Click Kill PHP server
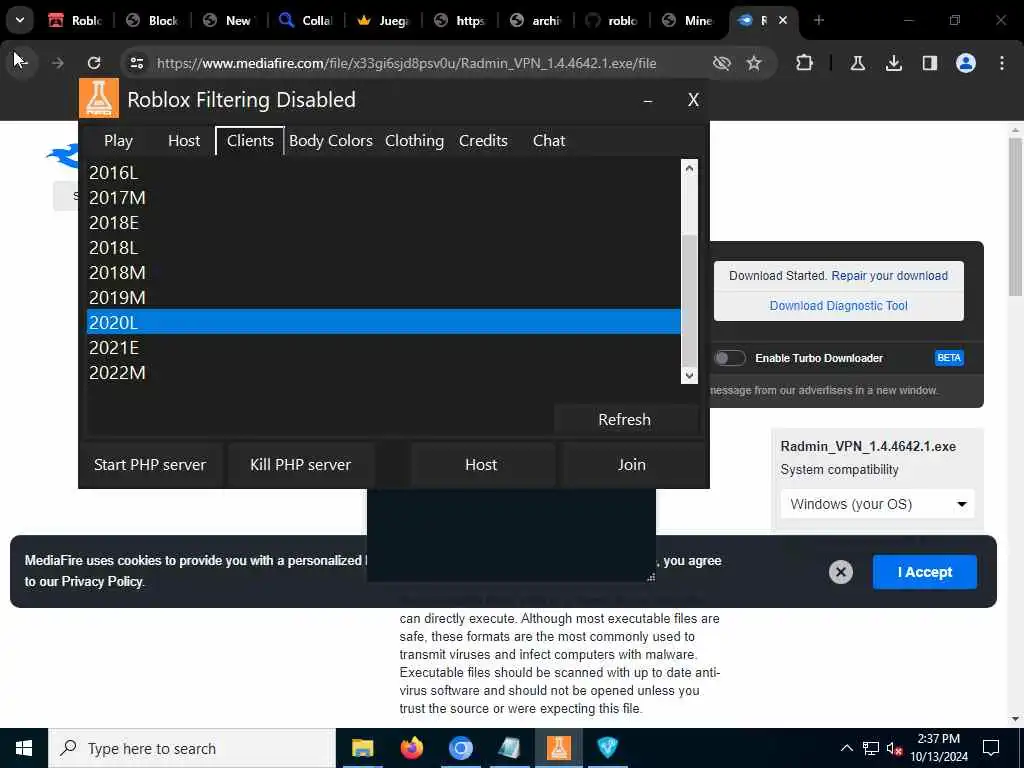This screenshot has width=1024, height=768. (x=300, y=464)
